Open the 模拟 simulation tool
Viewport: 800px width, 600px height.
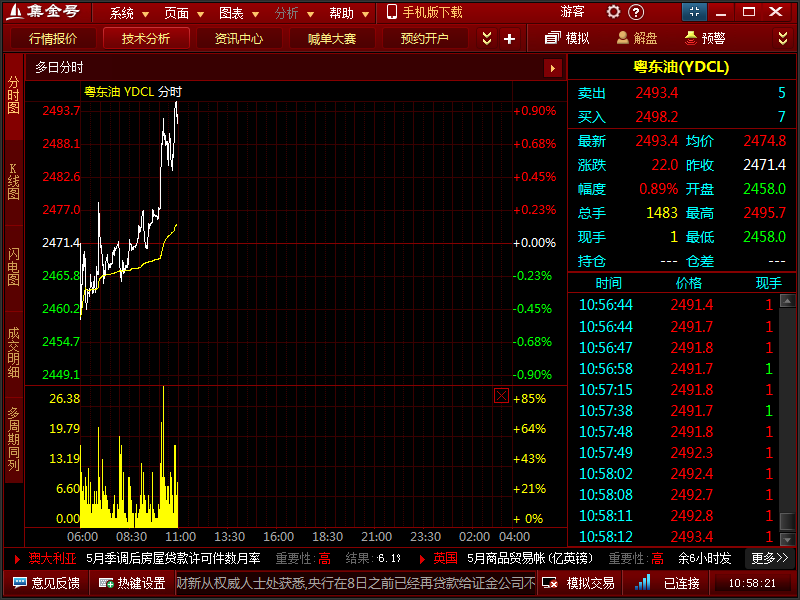(x=567, y=38)
